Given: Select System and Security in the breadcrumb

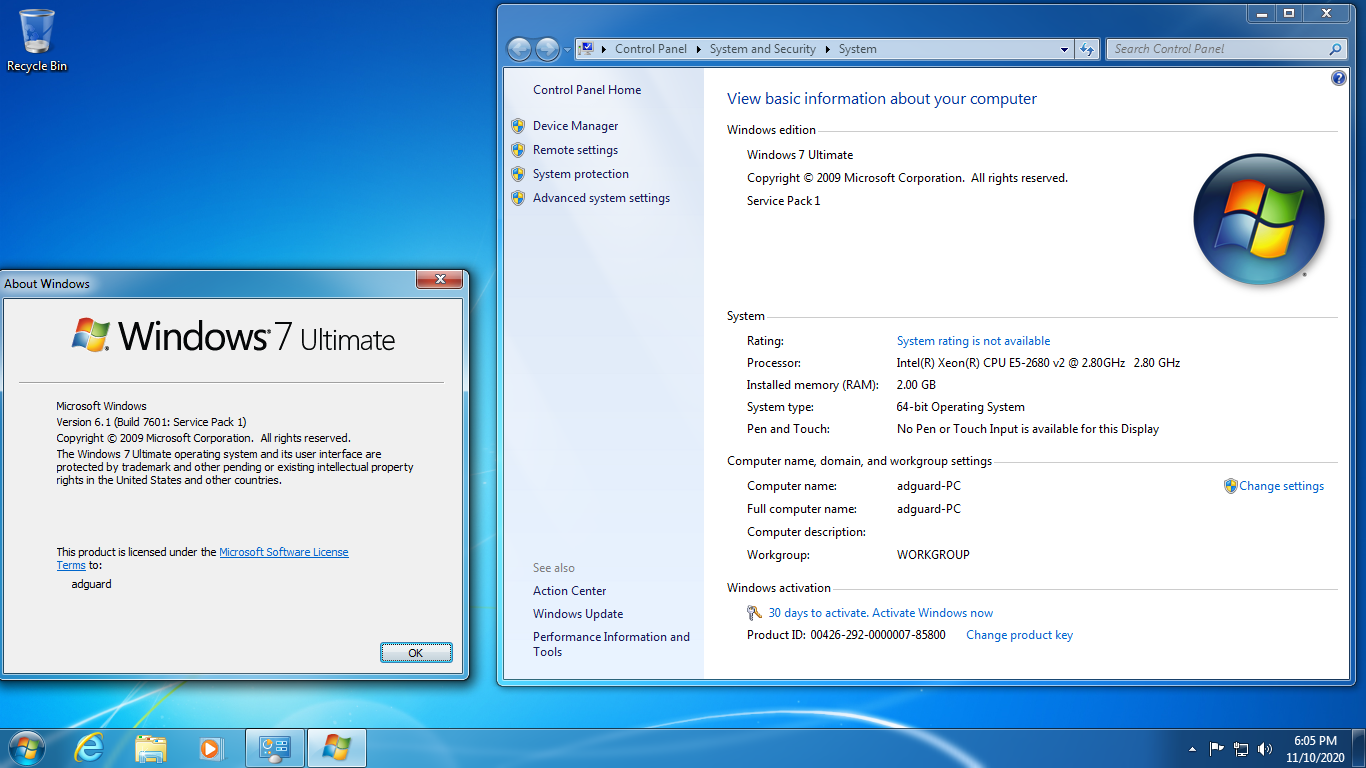Looking at the screenshot, I should click(x=762, y=49).
